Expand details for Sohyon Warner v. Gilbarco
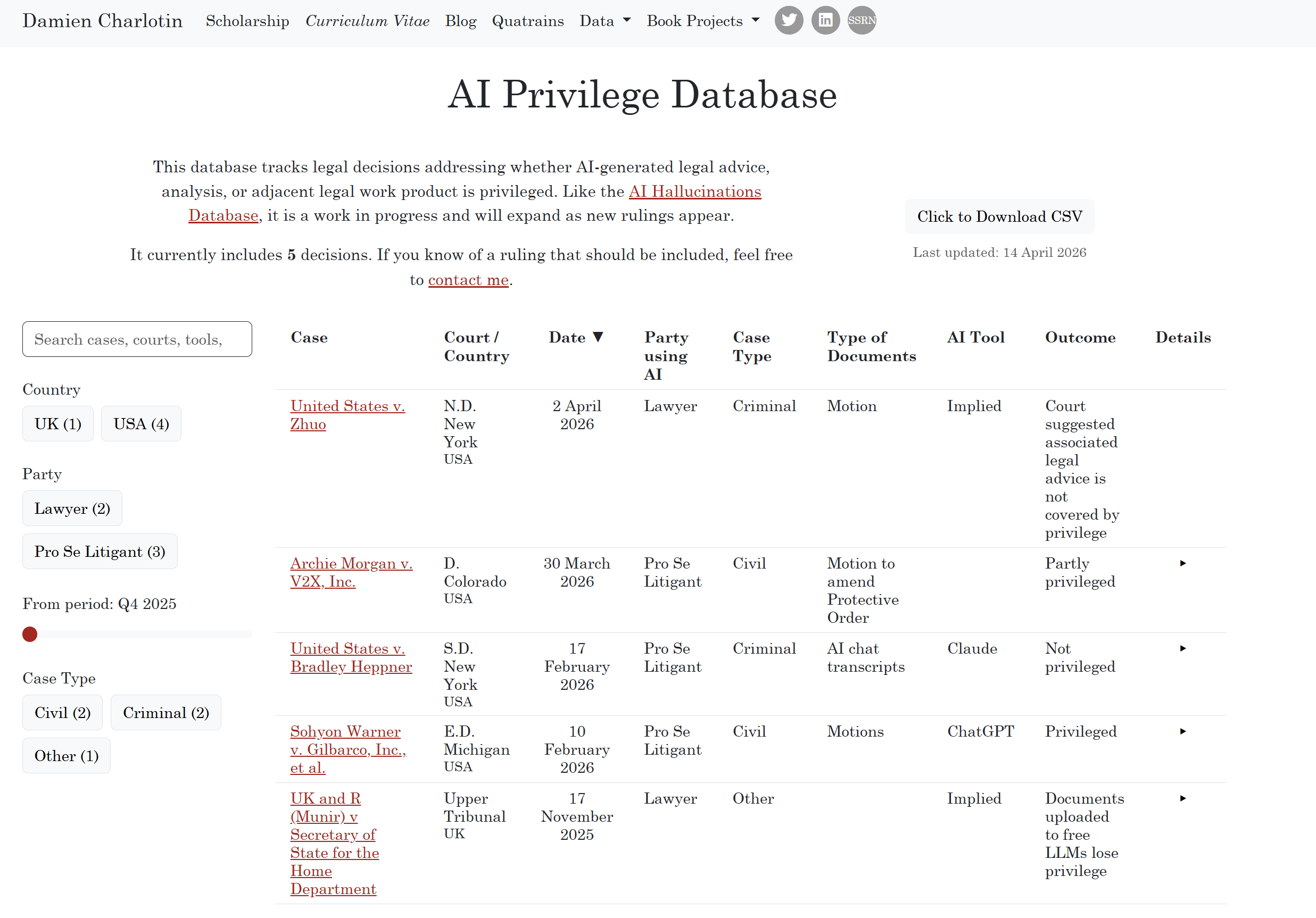Screen dimensions: 1316x918 click(x=1182, y=731)
